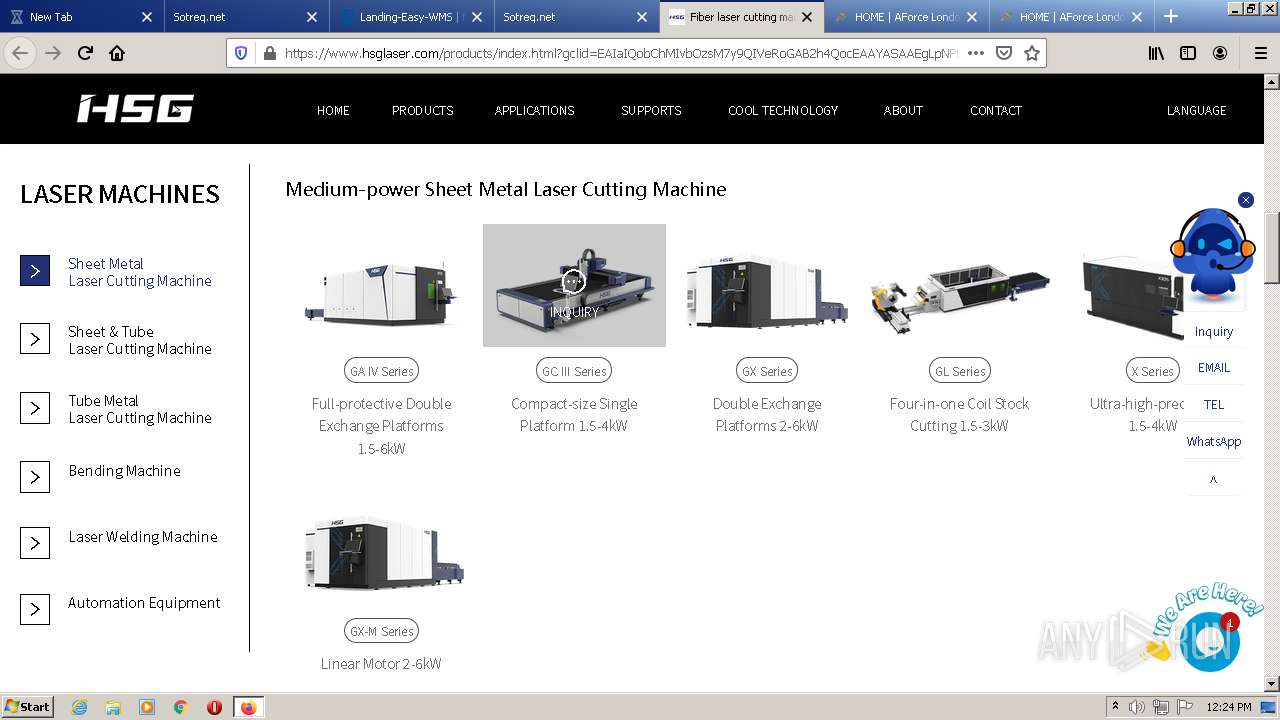The image size is (1280, 720).
Task: Open the Firefox hamburger menu
Action: [1261, 53]
